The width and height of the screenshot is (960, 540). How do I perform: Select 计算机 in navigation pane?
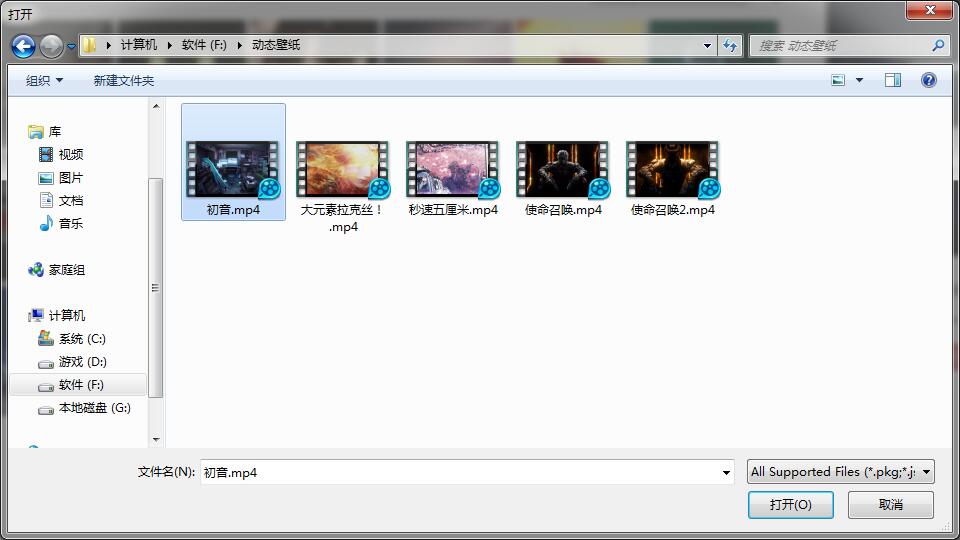click(x=67, y=315)
